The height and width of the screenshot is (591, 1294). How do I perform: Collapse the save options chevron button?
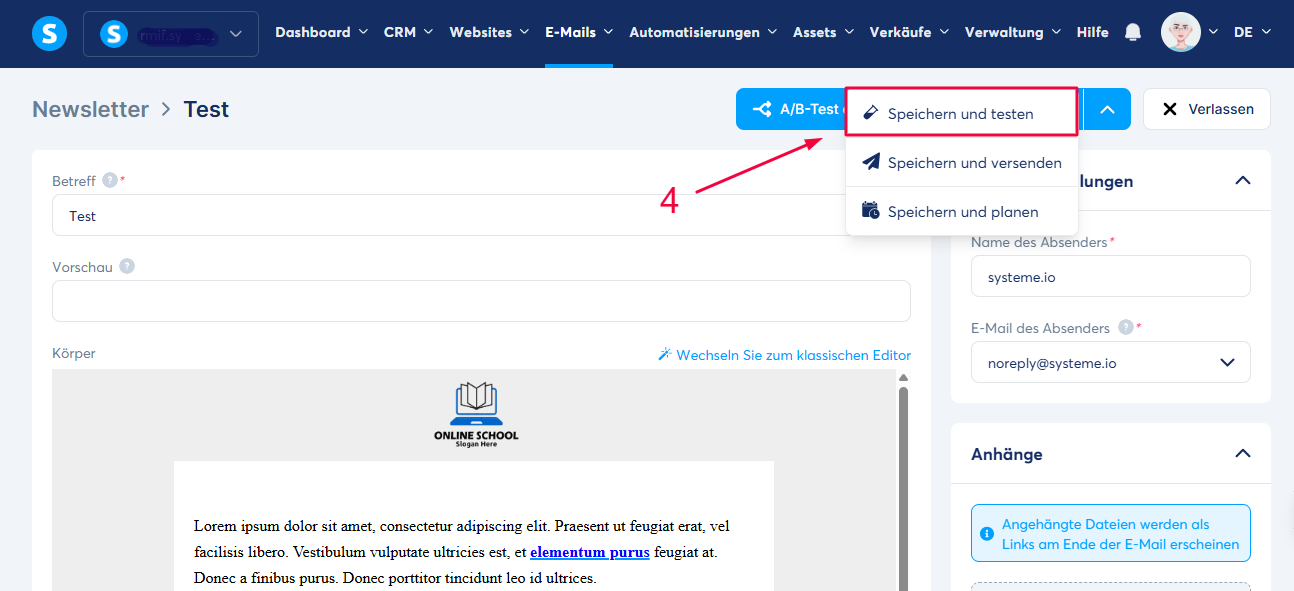[x=1107, y=109]
